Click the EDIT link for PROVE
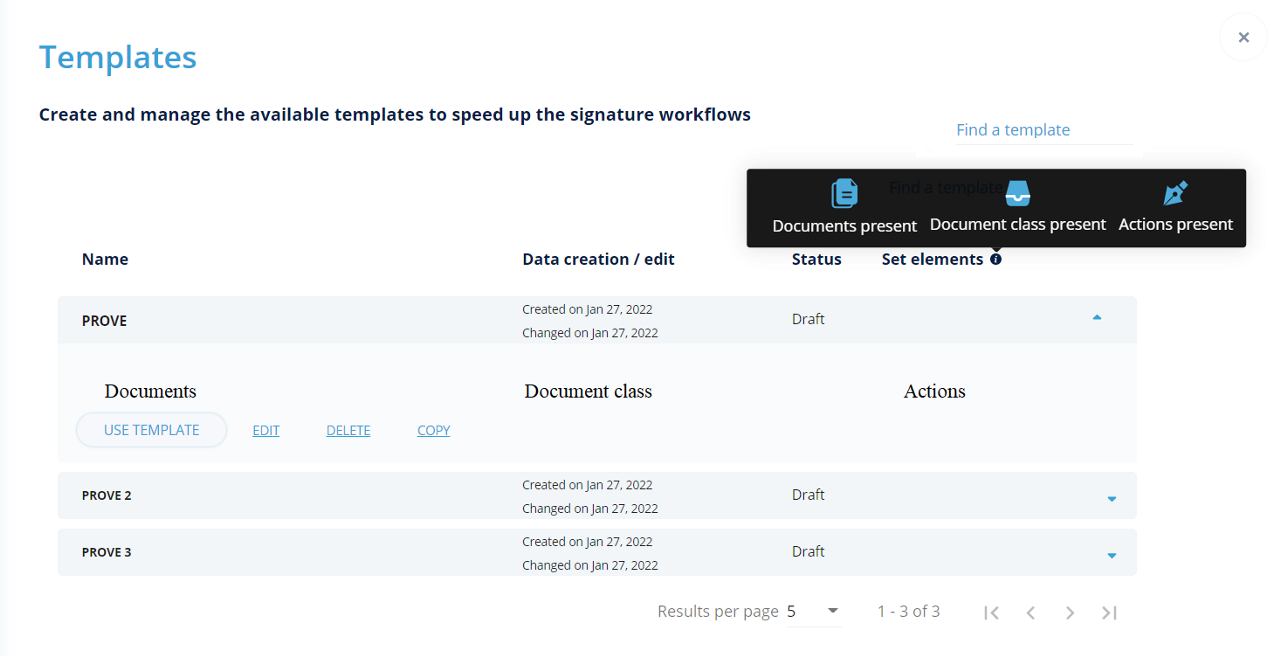The width and height of the screenshot is (1280, 657). point(266,431)
